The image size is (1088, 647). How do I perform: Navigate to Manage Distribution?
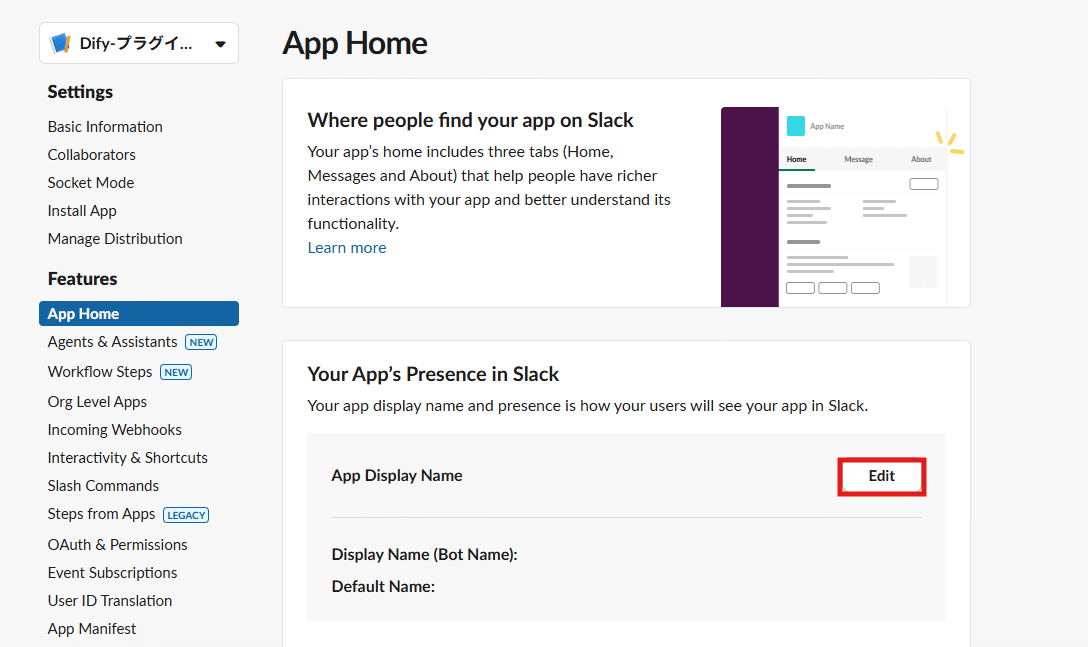(115, 239)
